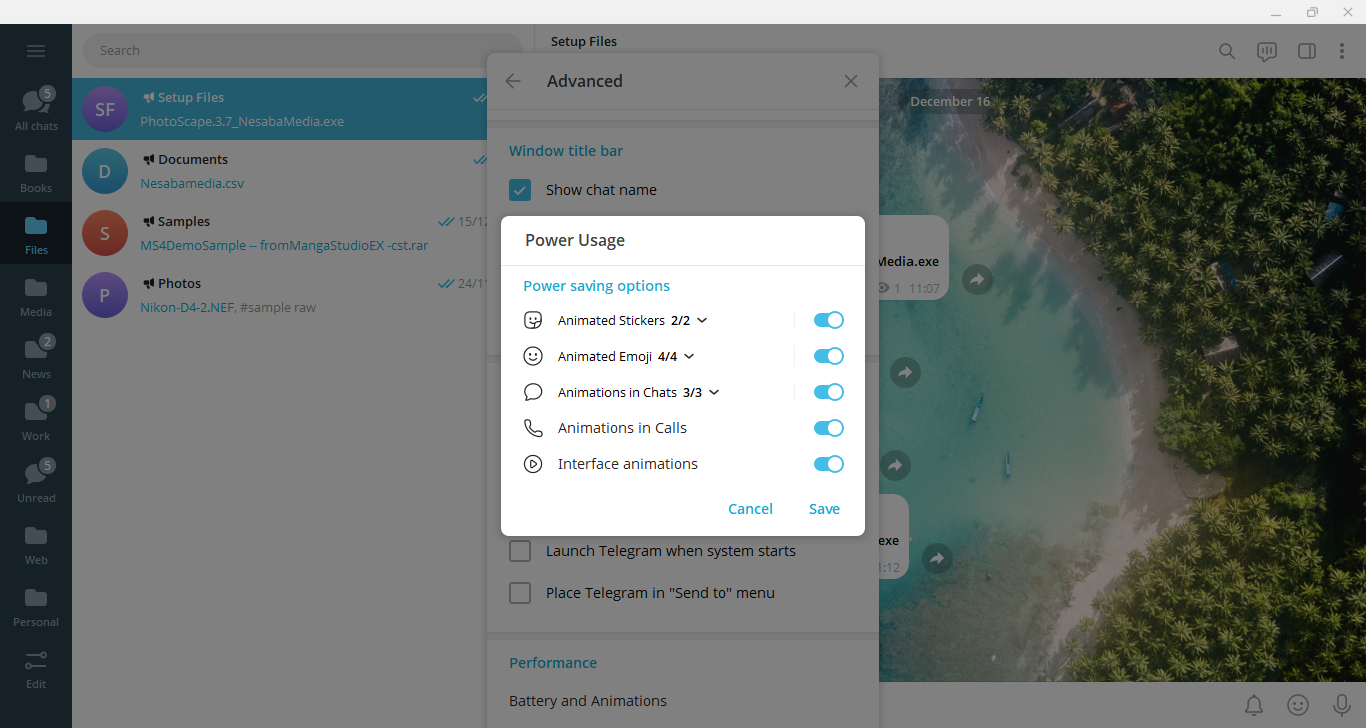The image size is (1366, 728).
Task: Open the comments discussion icon
Action: pyautogui.click(x=1267, y=51)
